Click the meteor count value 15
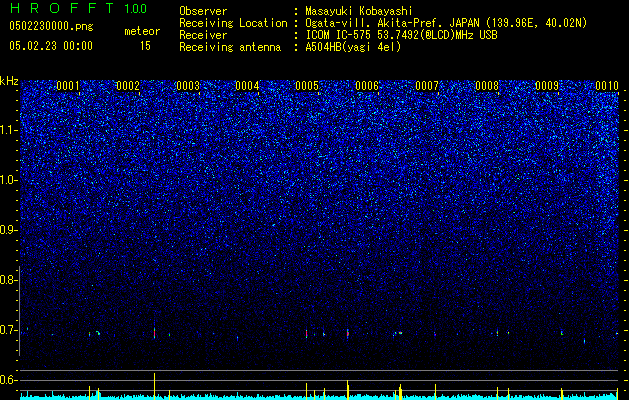The image size is (629, 400). (145, 46)
